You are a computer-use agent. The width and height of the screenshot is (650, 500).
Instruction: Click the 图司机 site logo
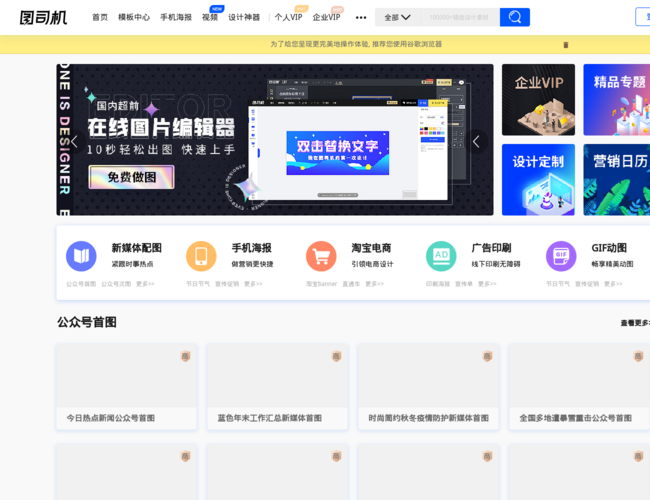click(43, 17)
